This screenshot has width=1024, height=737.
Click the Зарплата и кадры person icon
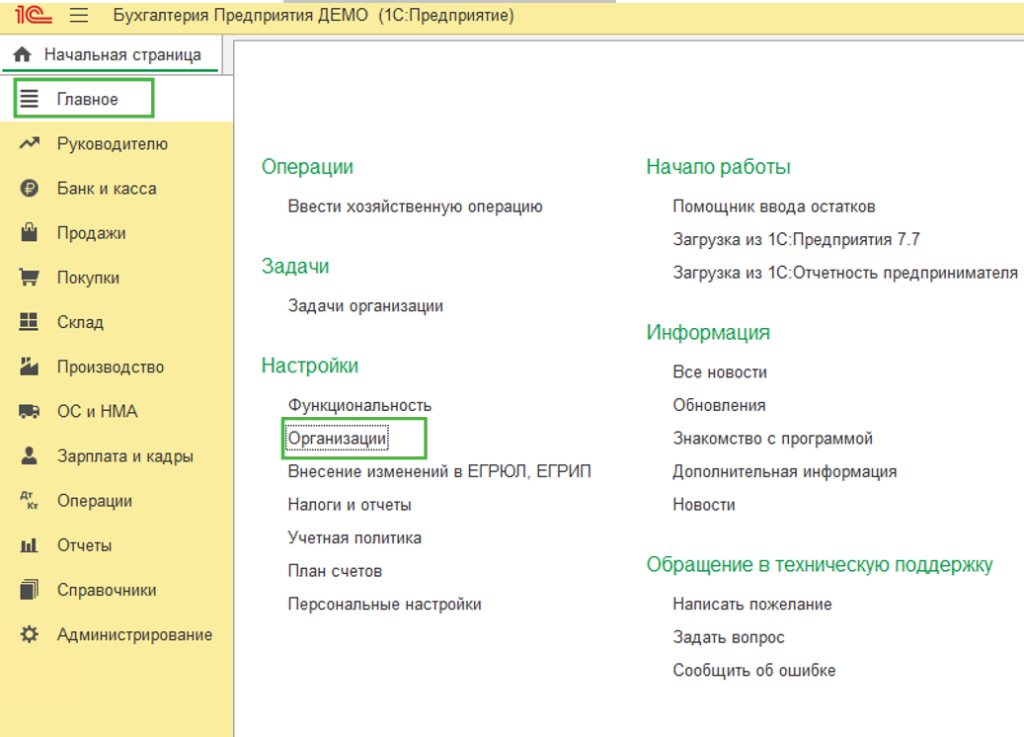29,455
